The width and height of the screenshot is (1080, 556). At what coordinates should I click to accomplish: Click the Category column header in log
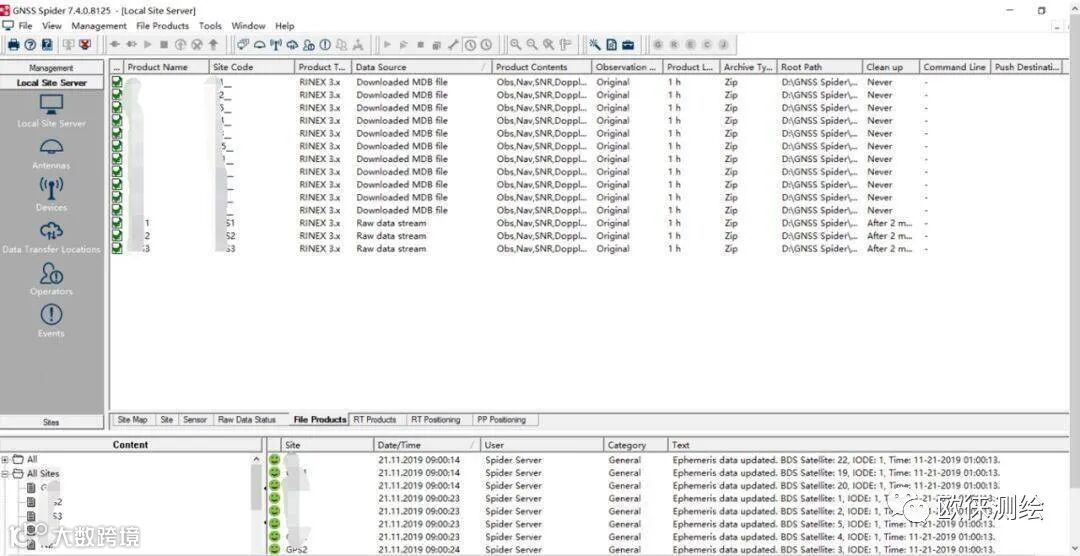[636, 445]
